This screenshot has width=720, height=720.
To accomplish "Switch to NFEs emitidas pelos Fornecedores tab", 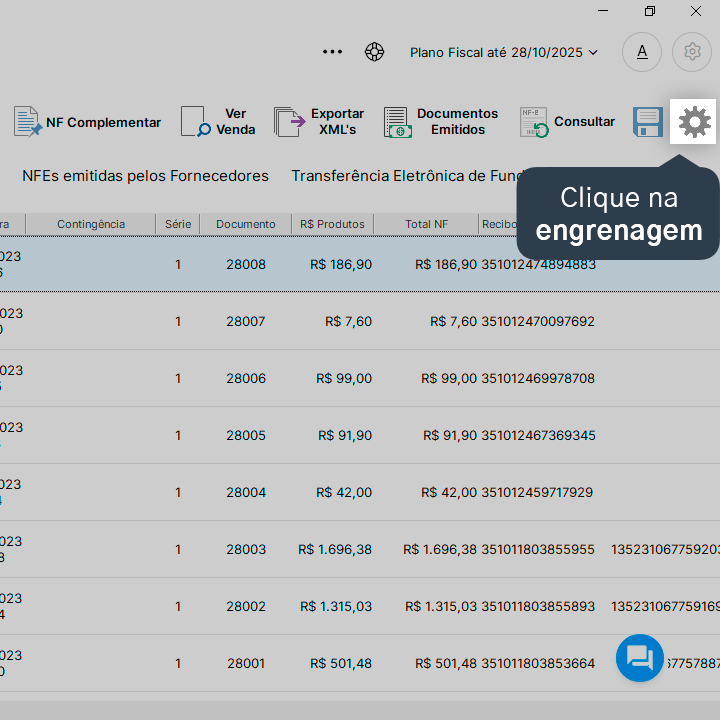I will [145, 176].
